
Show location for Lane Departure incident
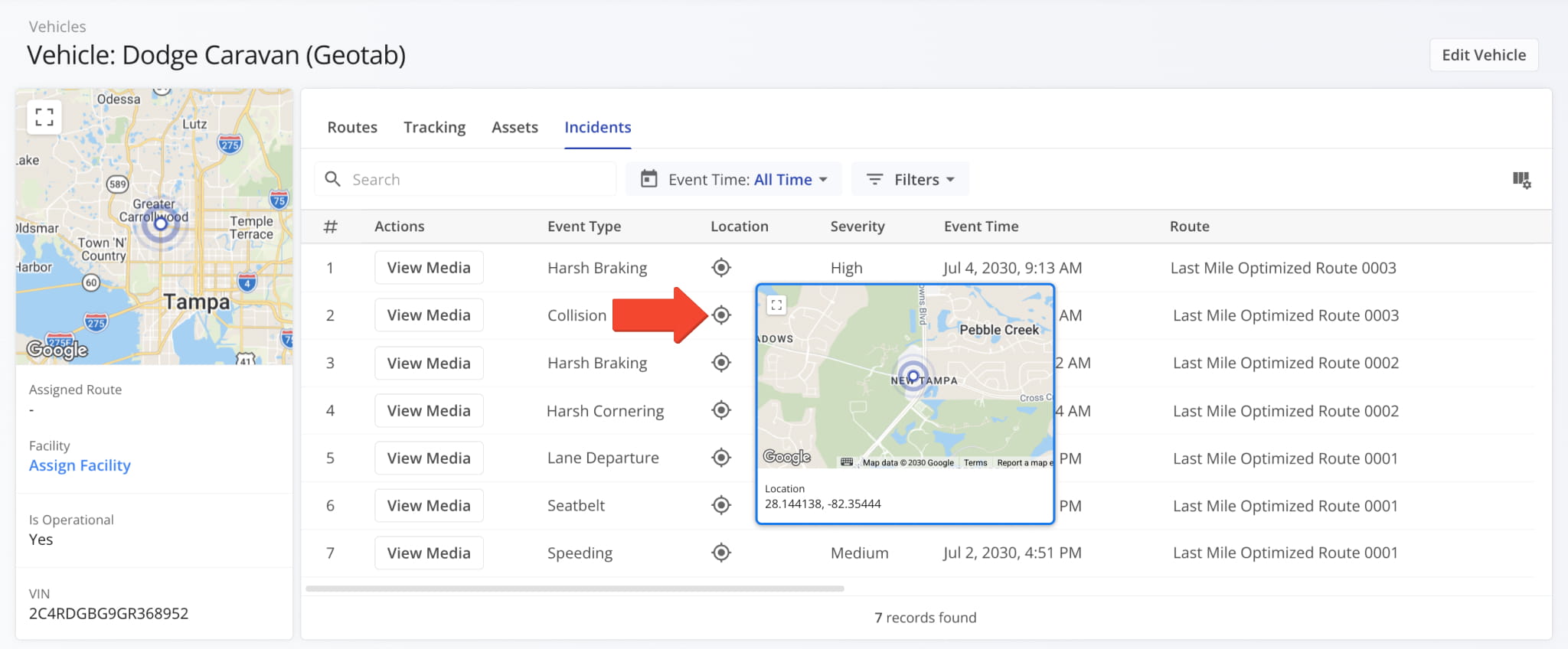click(721, 458)
